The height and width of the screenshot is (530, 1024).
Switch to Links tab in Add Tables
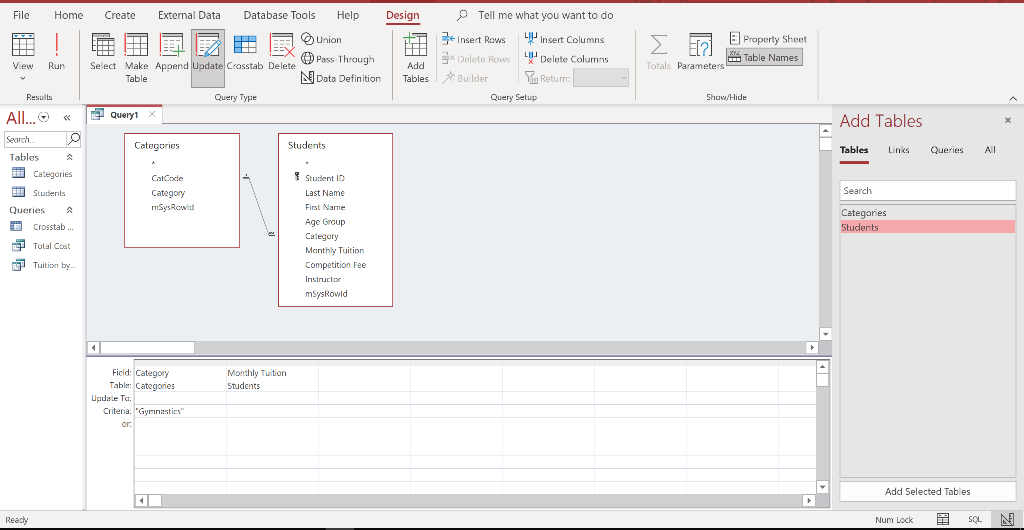899,150
